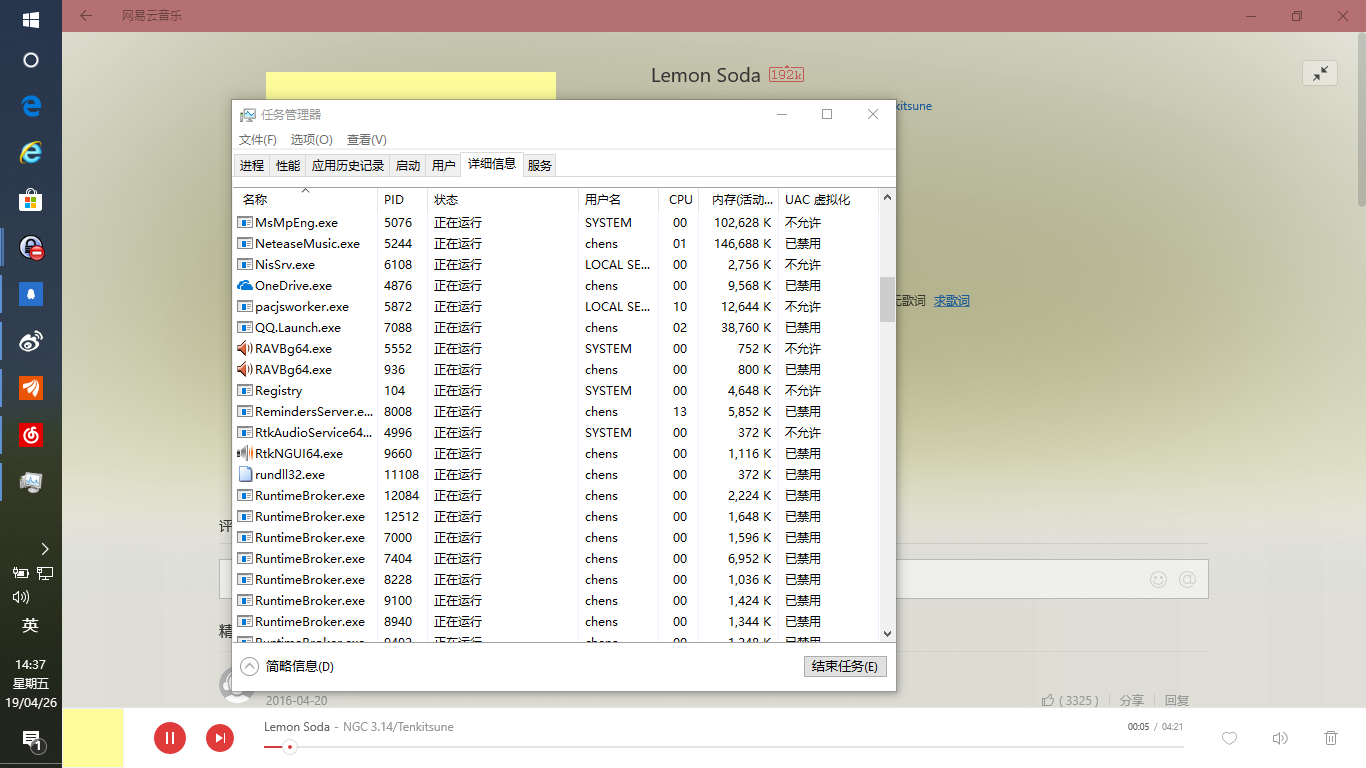Screen dimensions: 1366x768
Task: Click the trash icon in the player bar
Action: (1331, 738)
